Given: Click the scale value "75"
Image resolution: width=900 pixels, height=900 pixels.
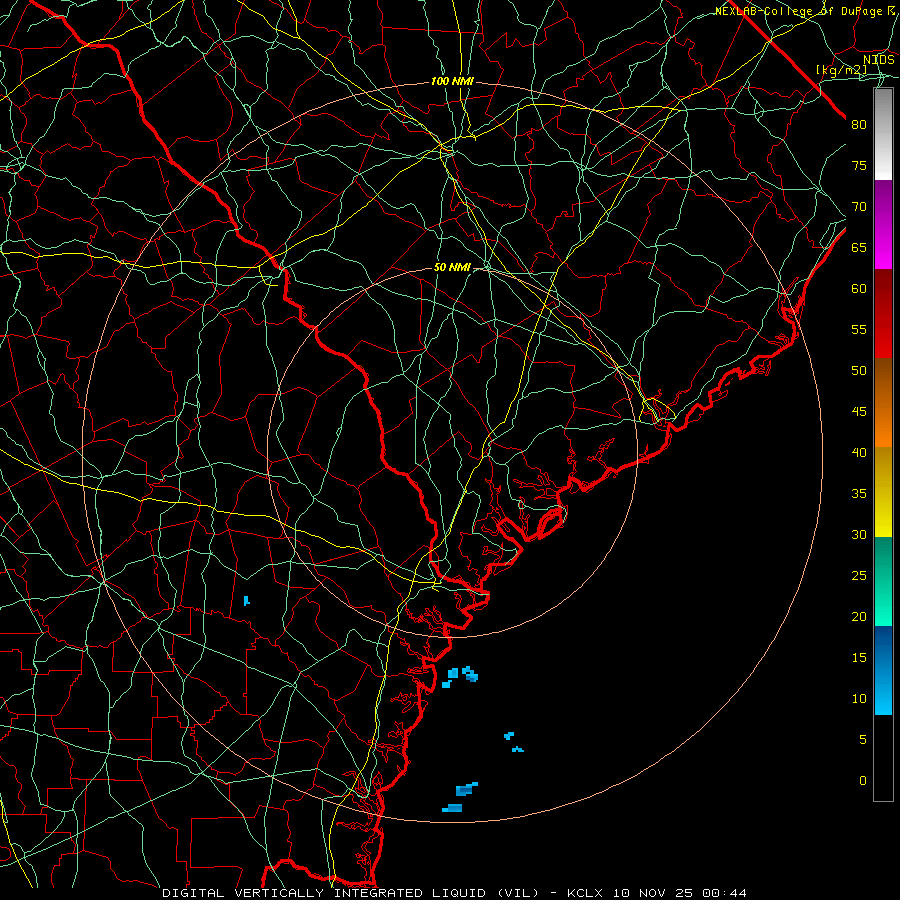Looking at the screenshot, I should [859, 165].
